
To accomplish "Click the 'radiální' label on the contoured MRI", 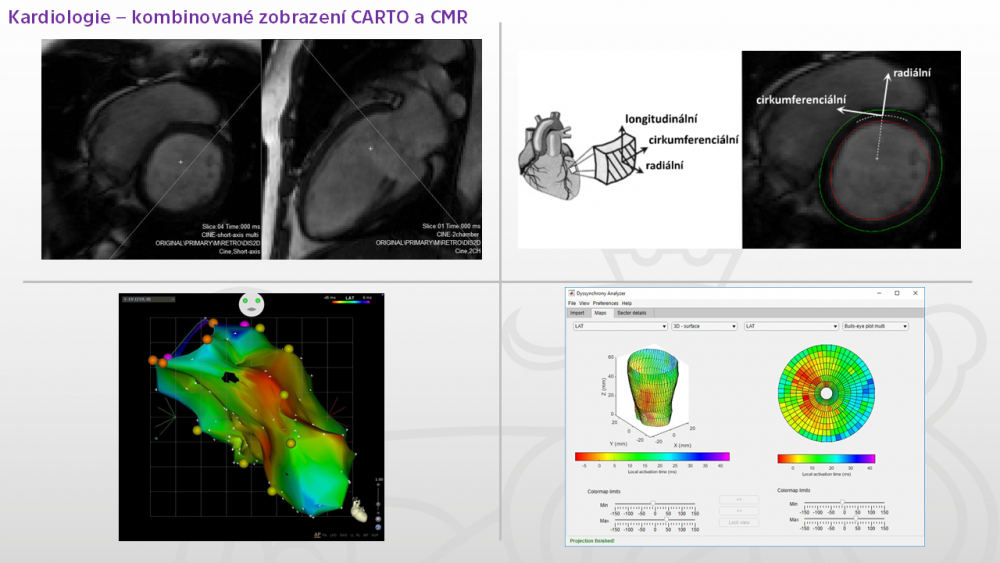I will tap(911, 73).
